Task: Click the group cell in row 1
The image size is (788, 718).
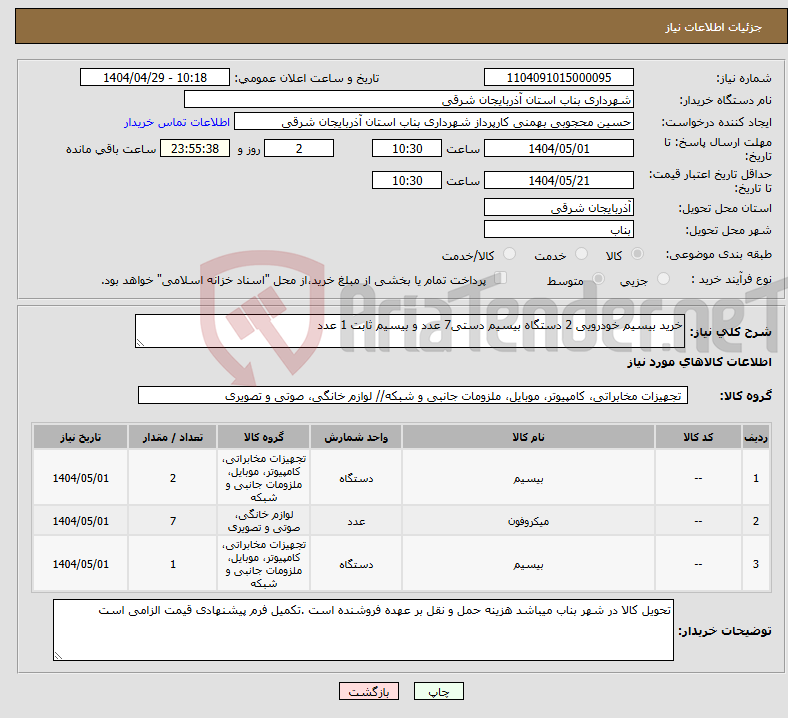Action: coord(264,478)
